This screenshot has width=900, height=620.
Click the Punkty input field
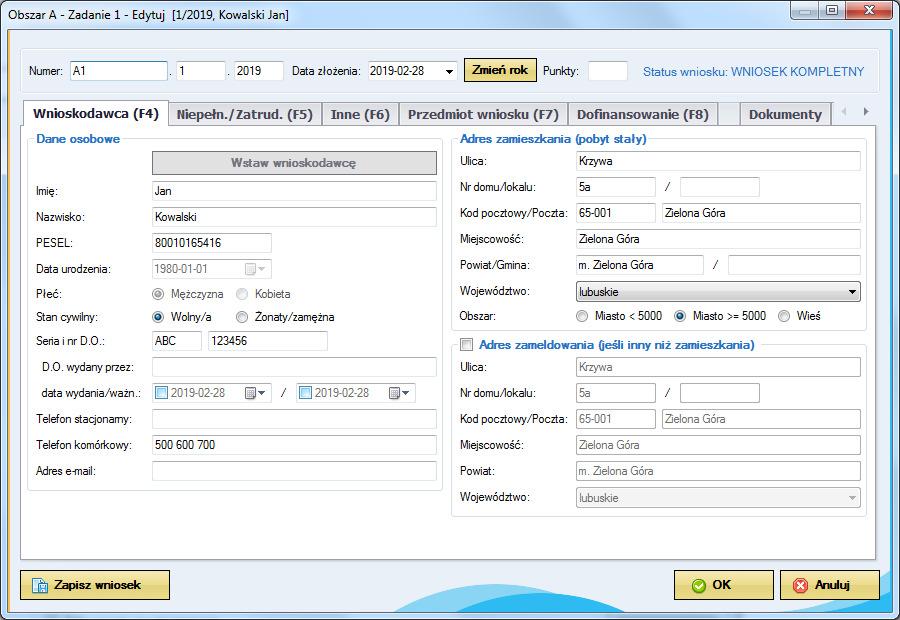tap(608, 71)
